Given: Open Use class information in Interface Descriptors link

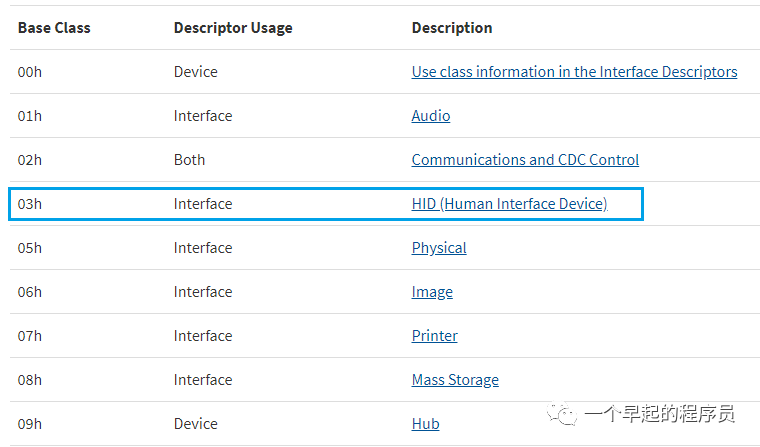Looking at the screenshot, I should (574, 72).
